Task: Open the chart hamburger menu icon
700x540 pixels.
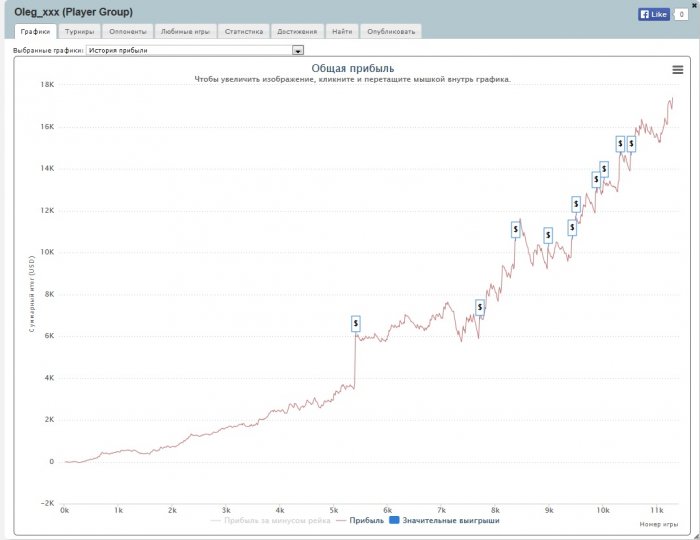Action: point(677,70)
